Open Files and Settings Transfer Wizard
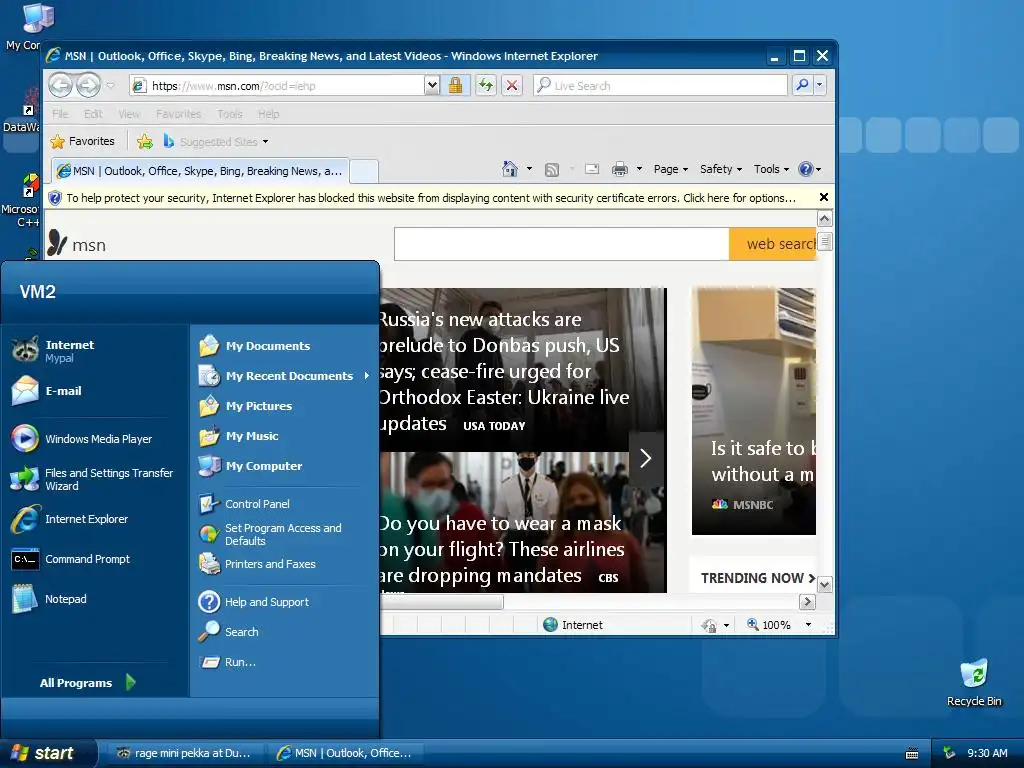Image resolution: width=1024 pixels, height=768 pixels. point(95,479)
